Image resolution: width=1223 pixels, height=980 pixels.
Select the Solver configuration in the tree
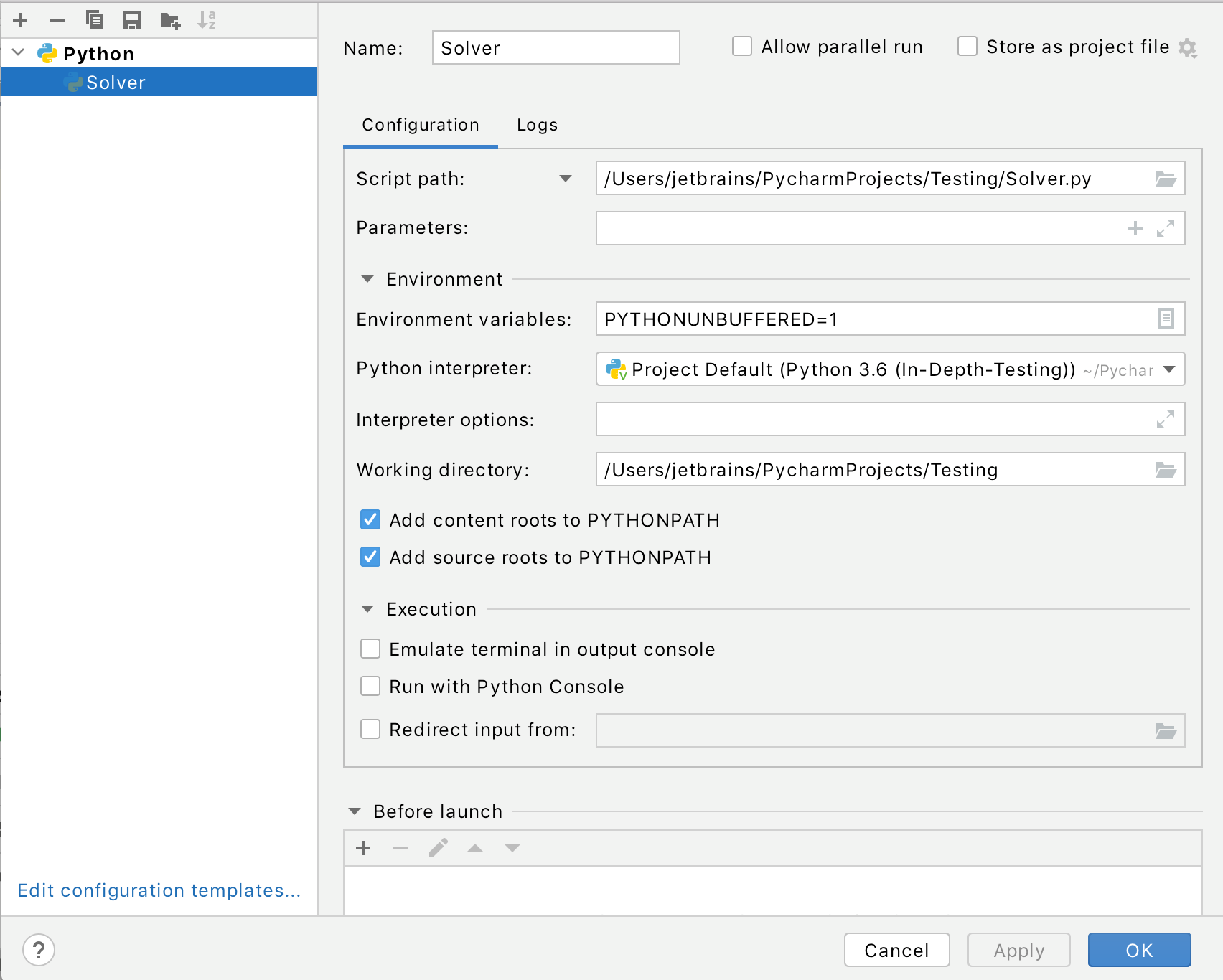[115, 82]
